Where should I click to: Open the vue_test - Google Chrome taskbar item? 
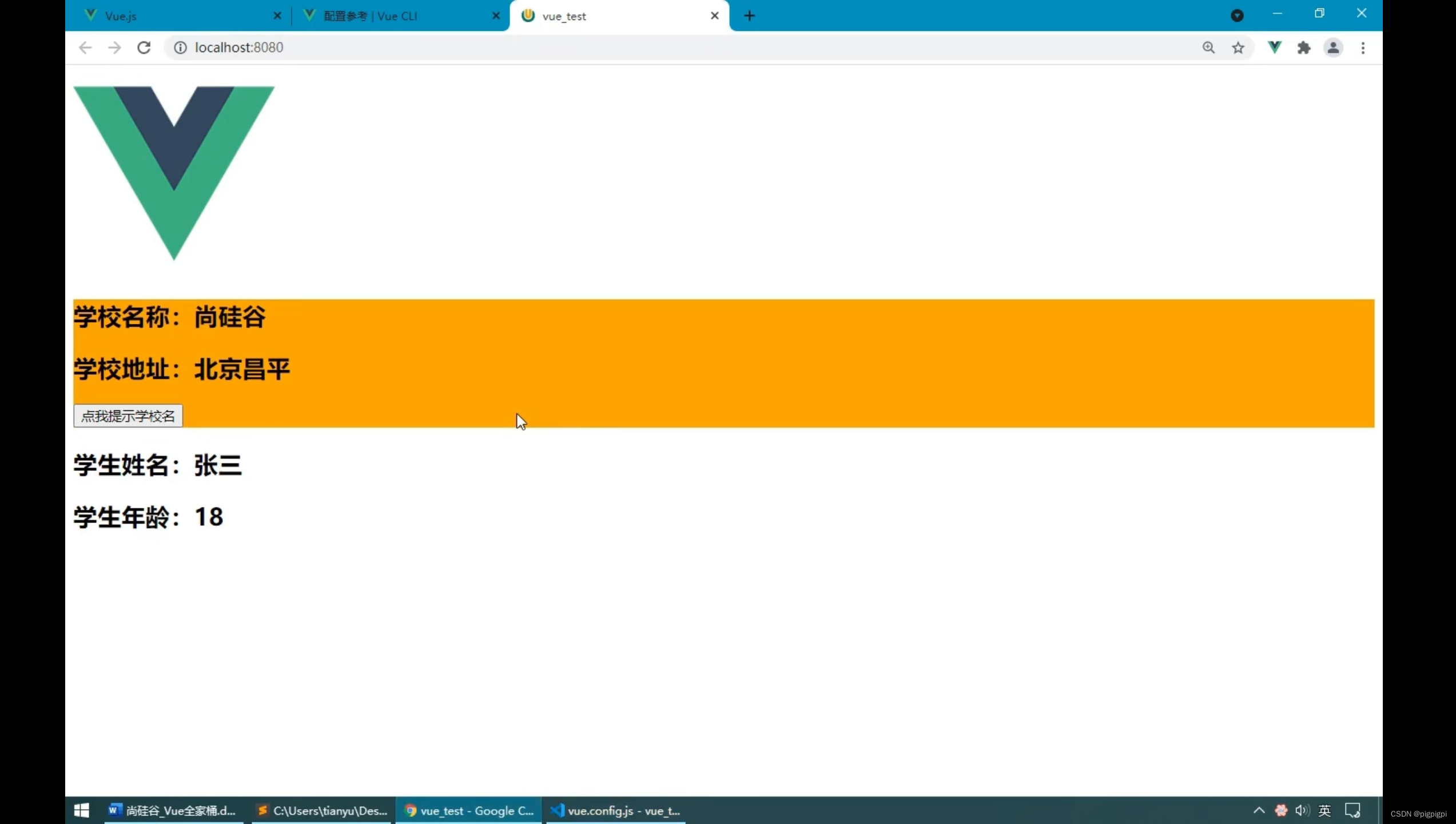click(469, 810)
